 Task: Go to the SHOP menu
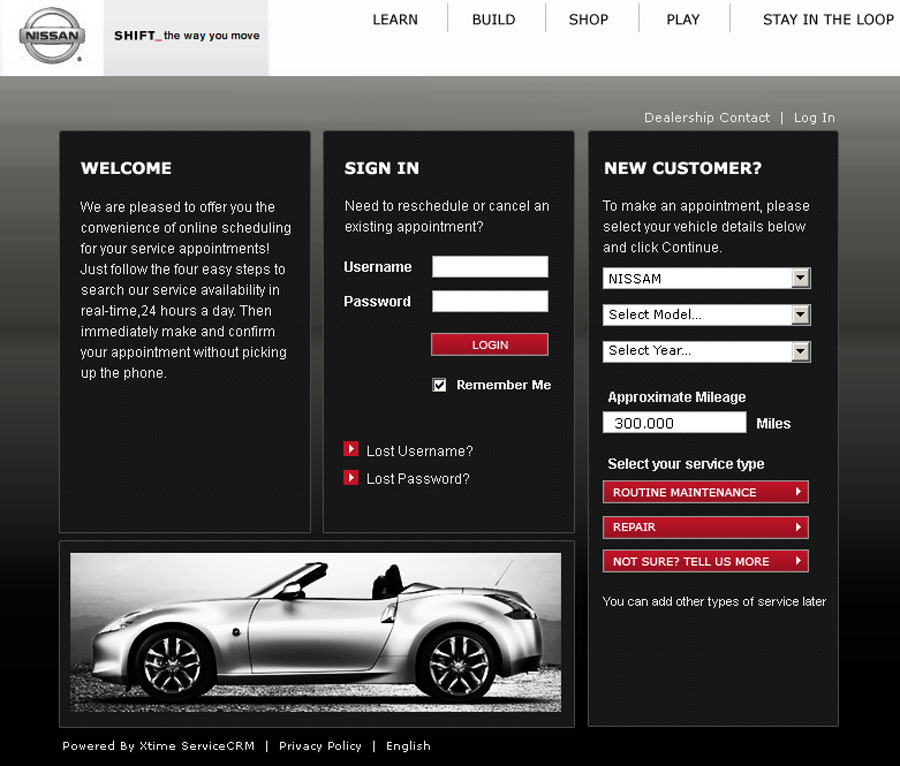(x=588, y=19)
